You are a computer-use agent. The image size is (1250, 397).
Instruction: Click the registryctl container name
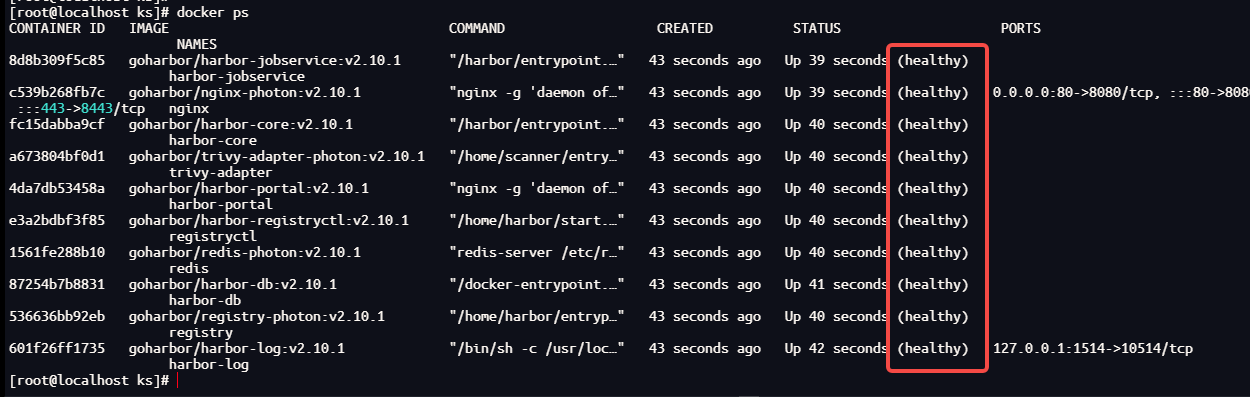pyautogui.click(x=209, y=237)
